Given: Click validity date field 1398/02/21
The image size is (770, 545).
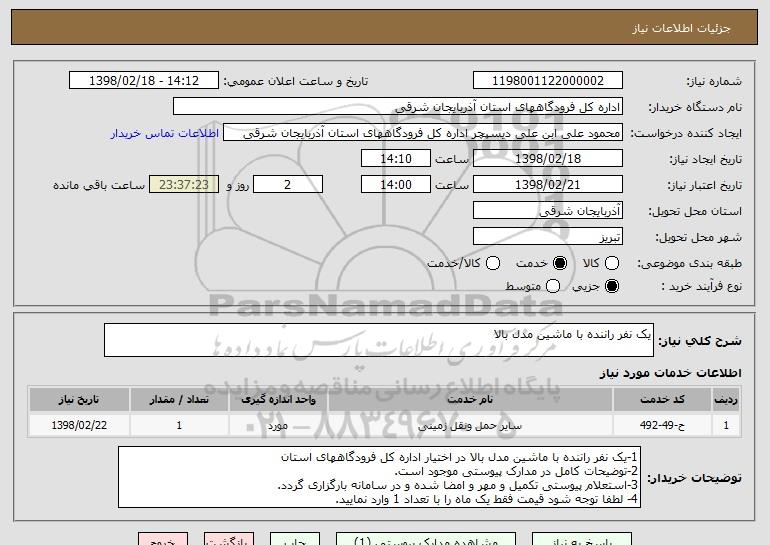Looking at the screenshot, I should (548, 185).
